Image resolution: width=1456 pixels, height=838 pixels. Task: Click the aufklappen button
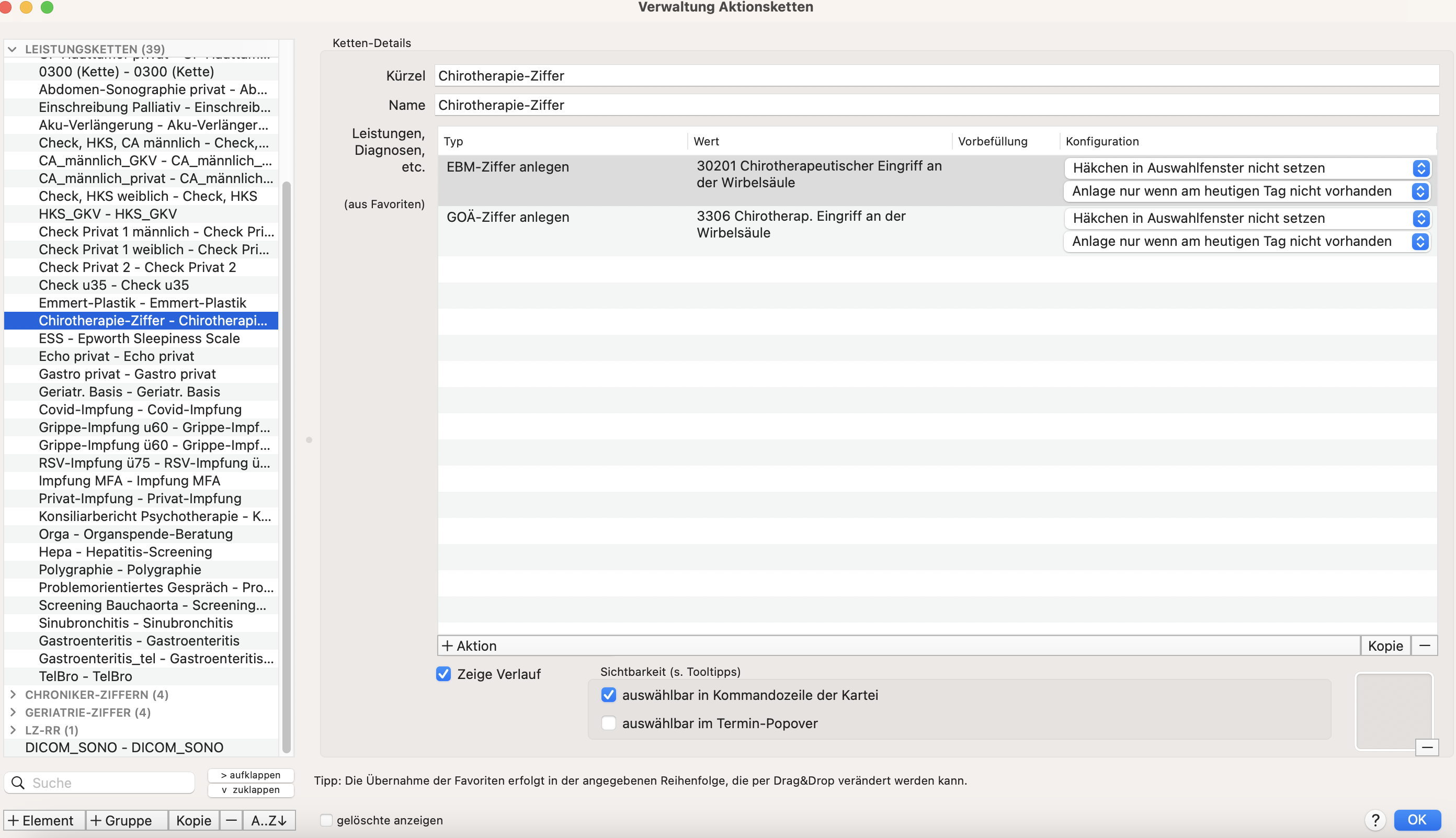pos(251,775)
